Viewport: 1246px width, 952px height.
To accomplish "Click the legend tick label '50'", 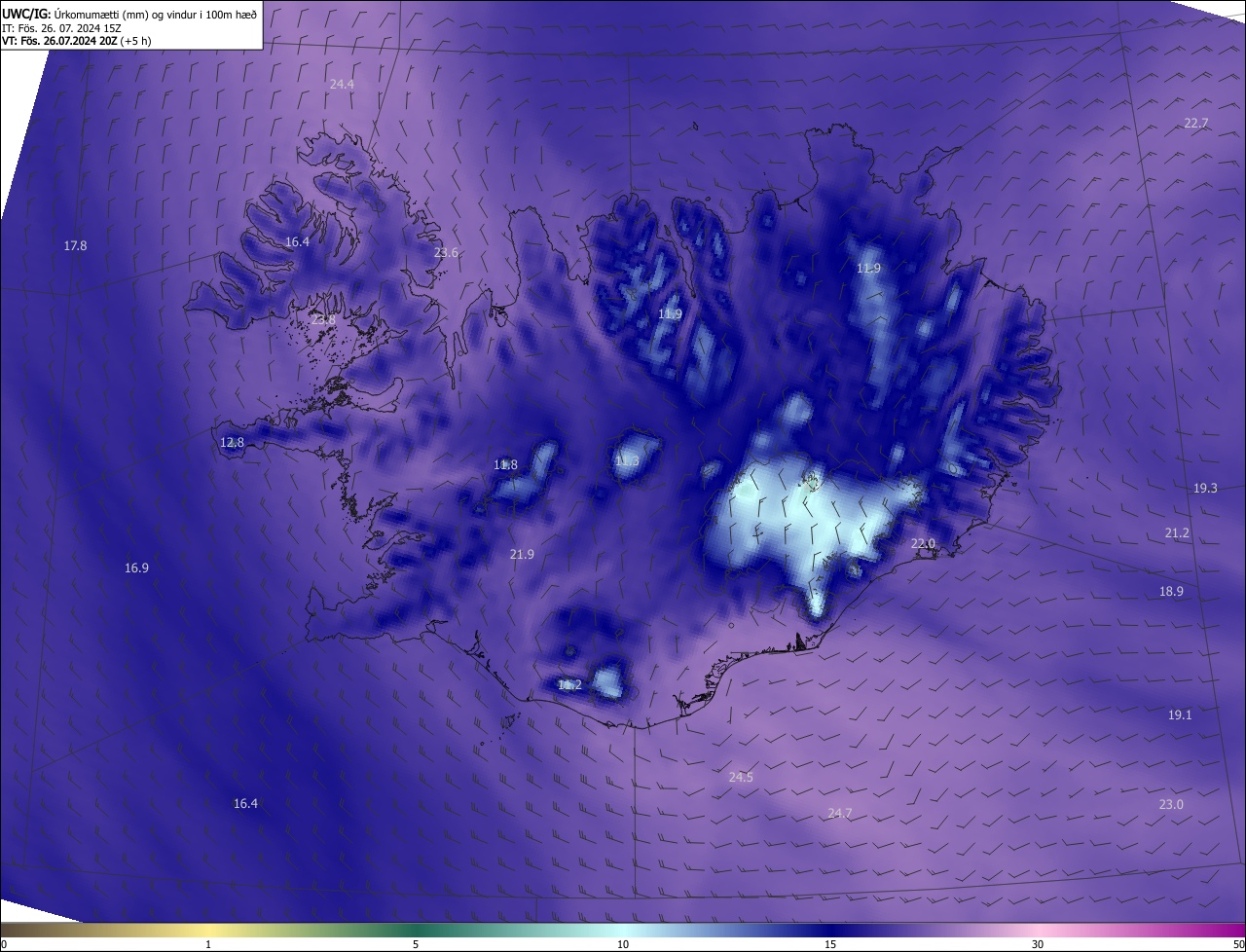I will [x=1238, y=944].
